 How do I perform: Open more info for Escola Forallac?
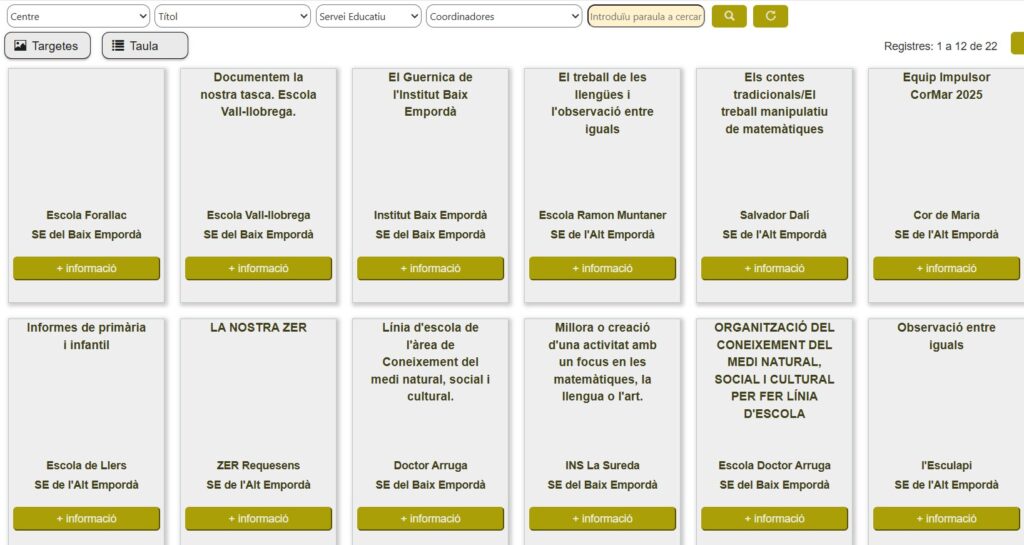coord(86,268)
